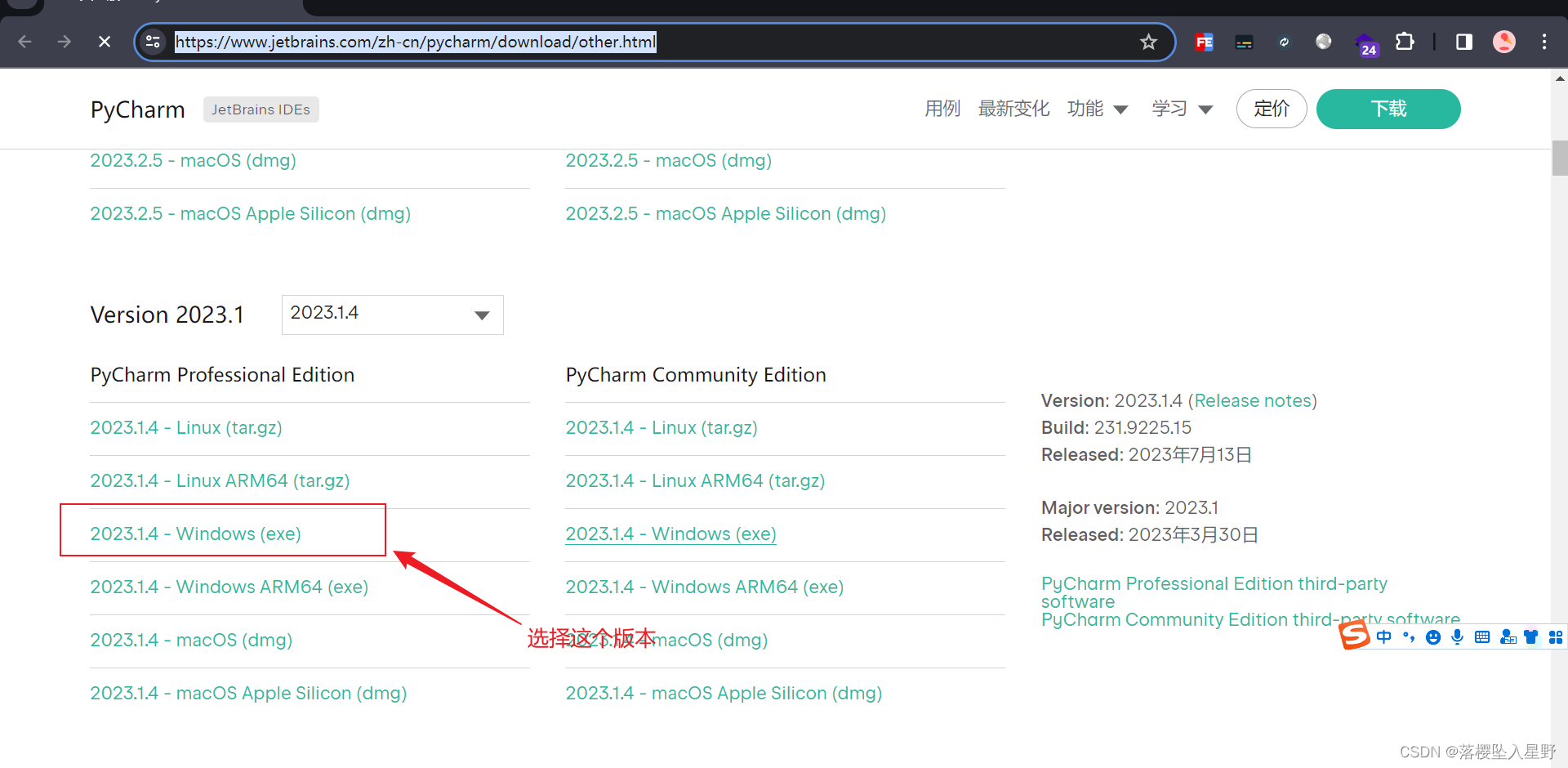Switch Sogou Chinese/English mode

pyautogui.click(x=1383, y=637)
